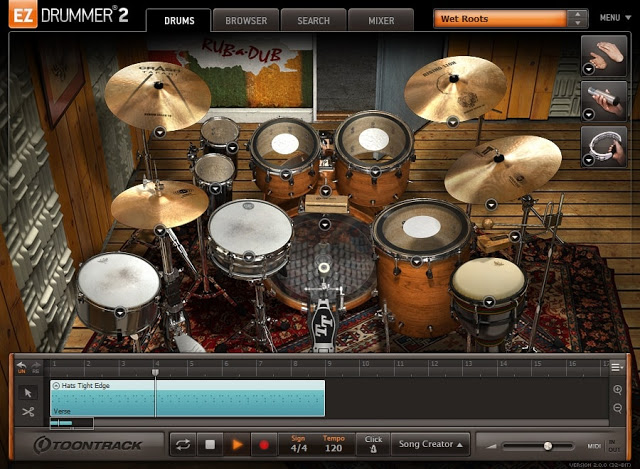640x469 pixels.
Task: Toggle loop playback
Action: (183, 445)
